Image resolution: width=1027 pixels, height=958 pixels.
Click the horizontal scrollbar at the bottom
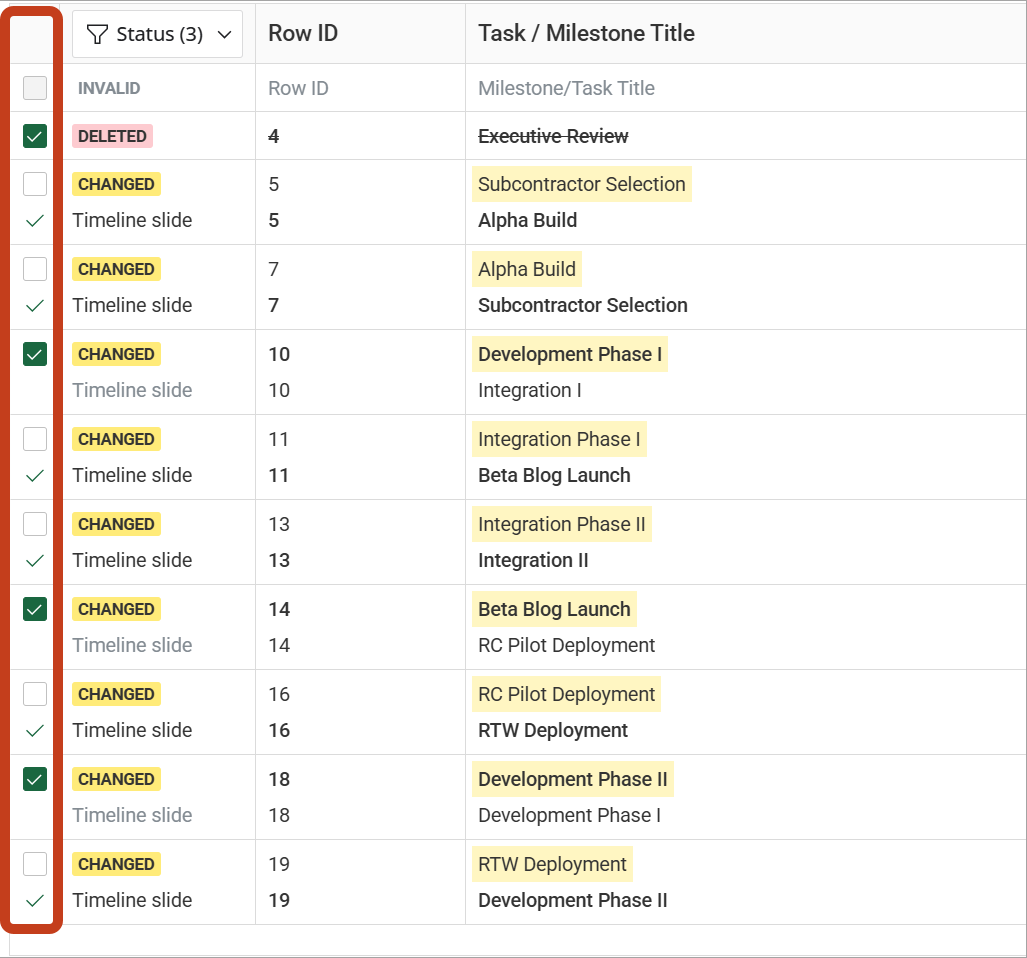pyautogui.click(x=513, y=950)
